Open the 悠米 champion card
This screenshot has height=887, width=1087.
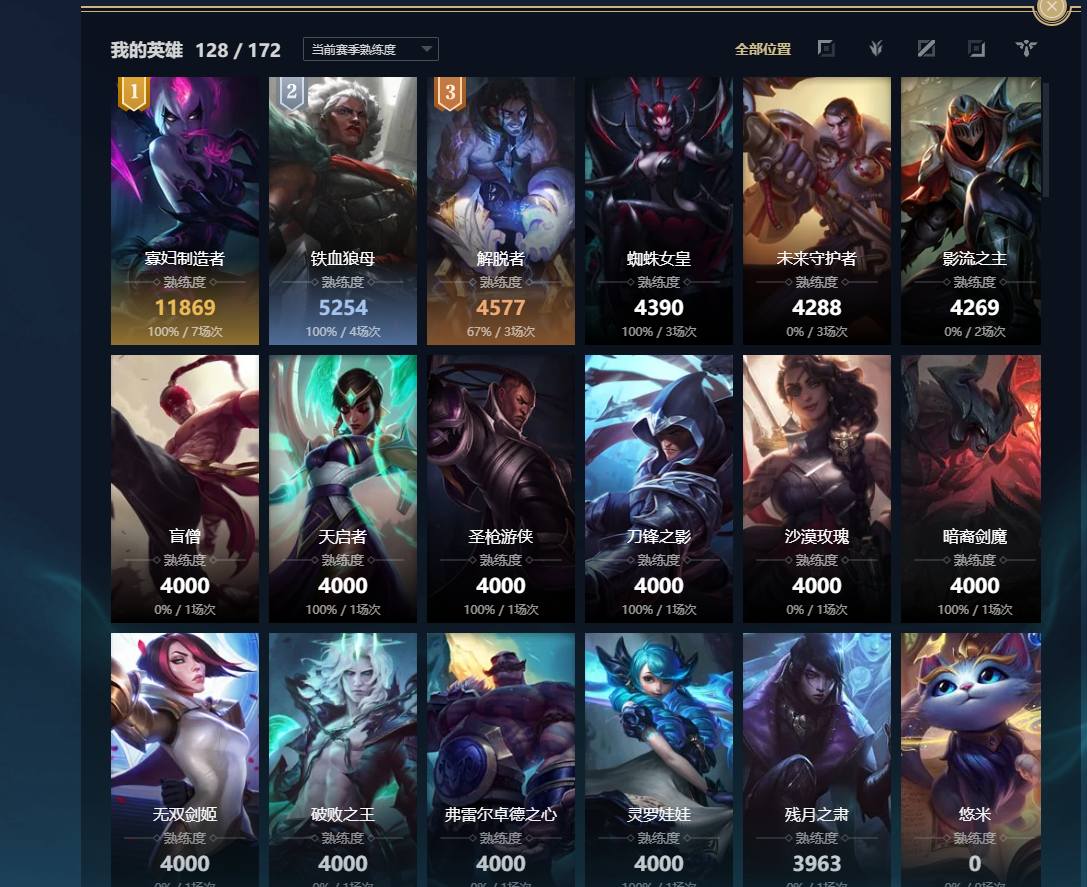point(971,759)
